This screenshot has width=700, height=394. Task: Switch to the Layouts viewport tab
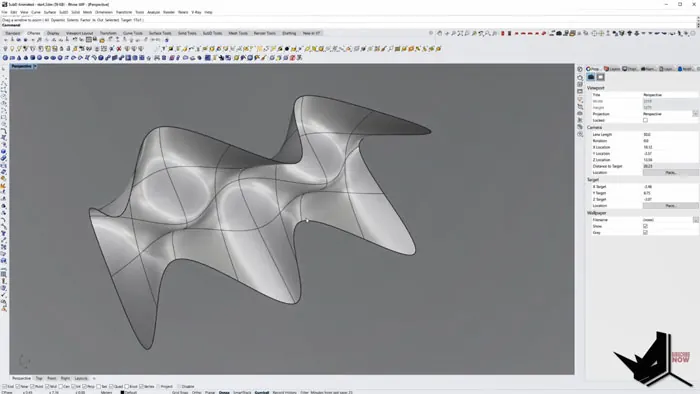pyautogui.click(x=81, y=378)
